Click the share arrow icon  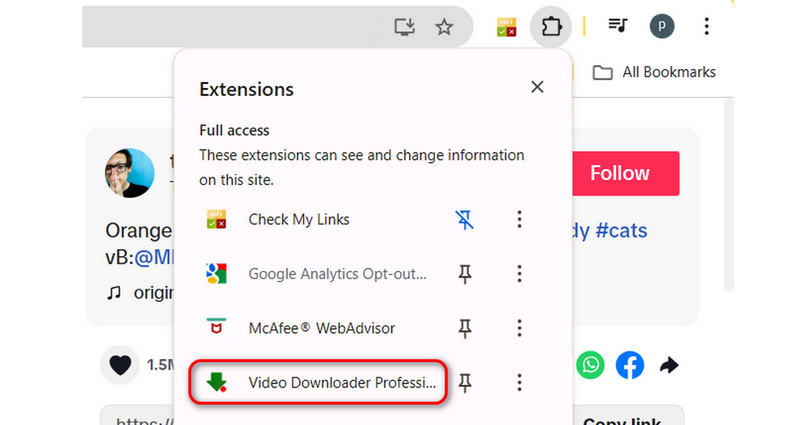(x=669, y=365)
